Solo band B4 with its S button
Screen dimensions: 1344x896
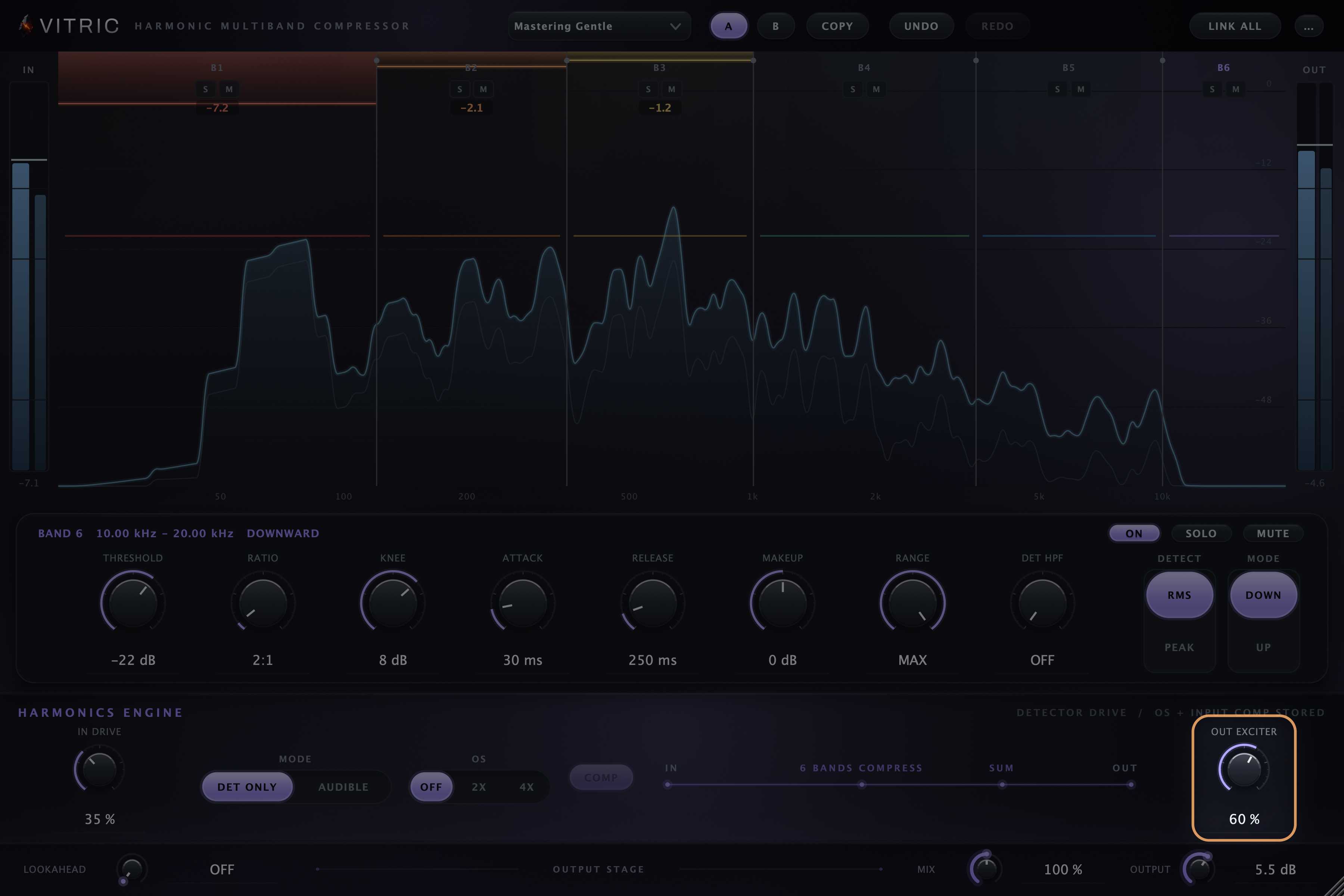point(853,89)
